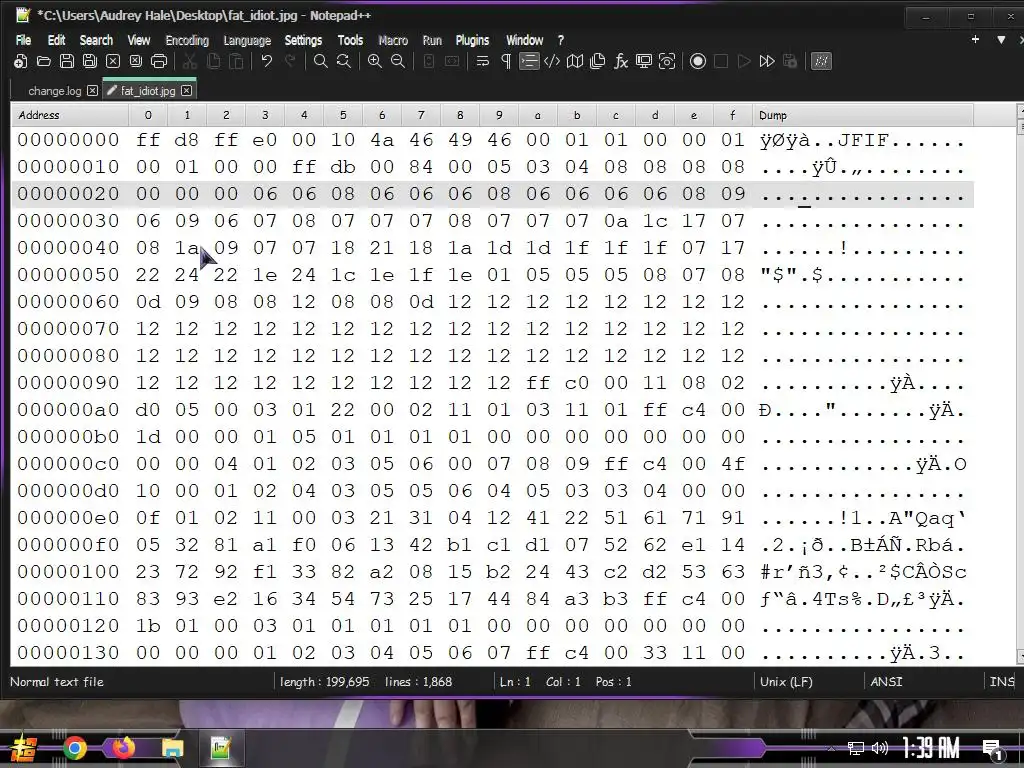This screenshot has width=1024, height=768.
Task: Open the Encoding menu
Action: click(x=187, y=40)
